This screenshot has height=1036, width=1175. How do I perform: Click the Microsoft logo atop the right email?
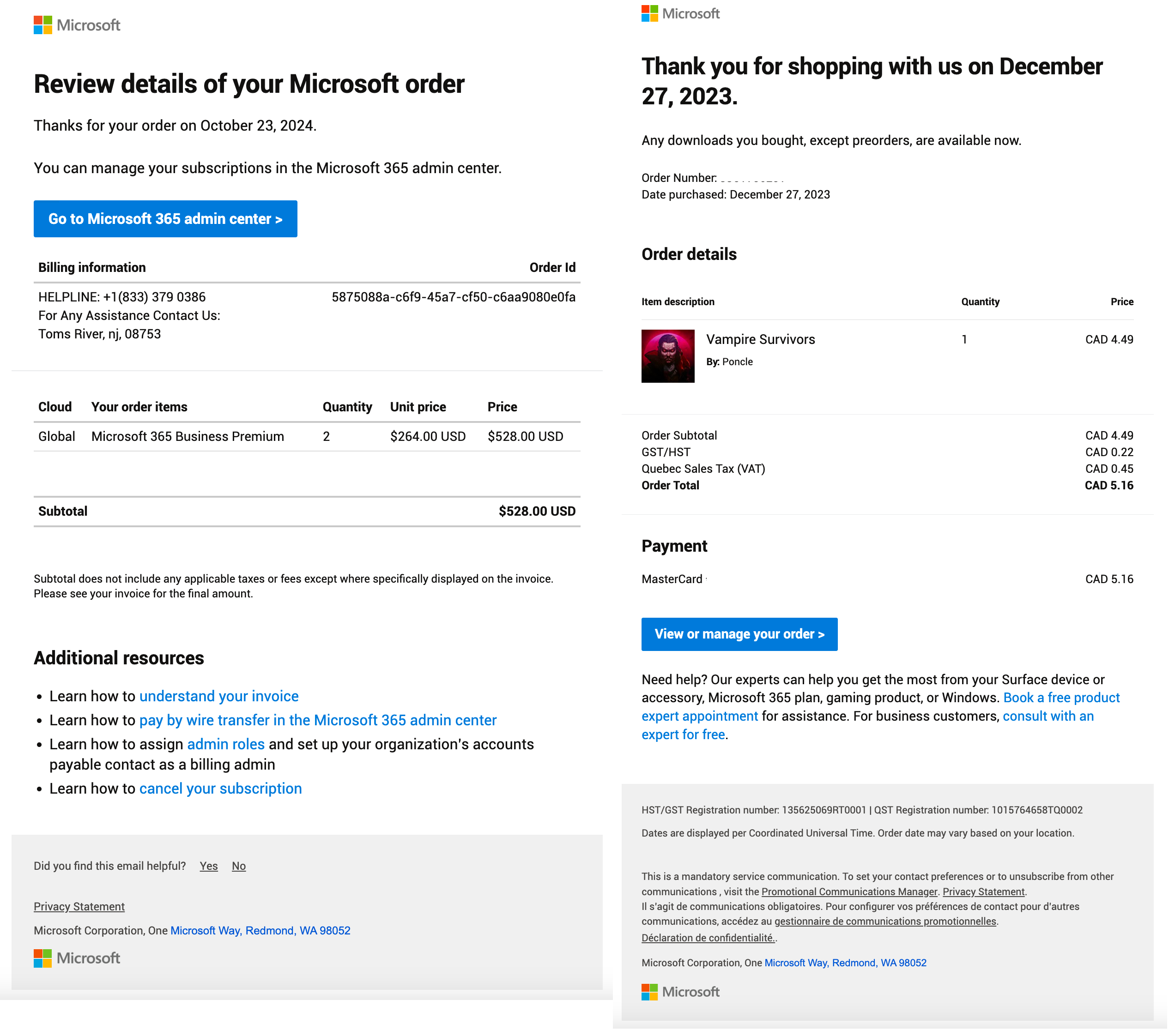[680, 13]
